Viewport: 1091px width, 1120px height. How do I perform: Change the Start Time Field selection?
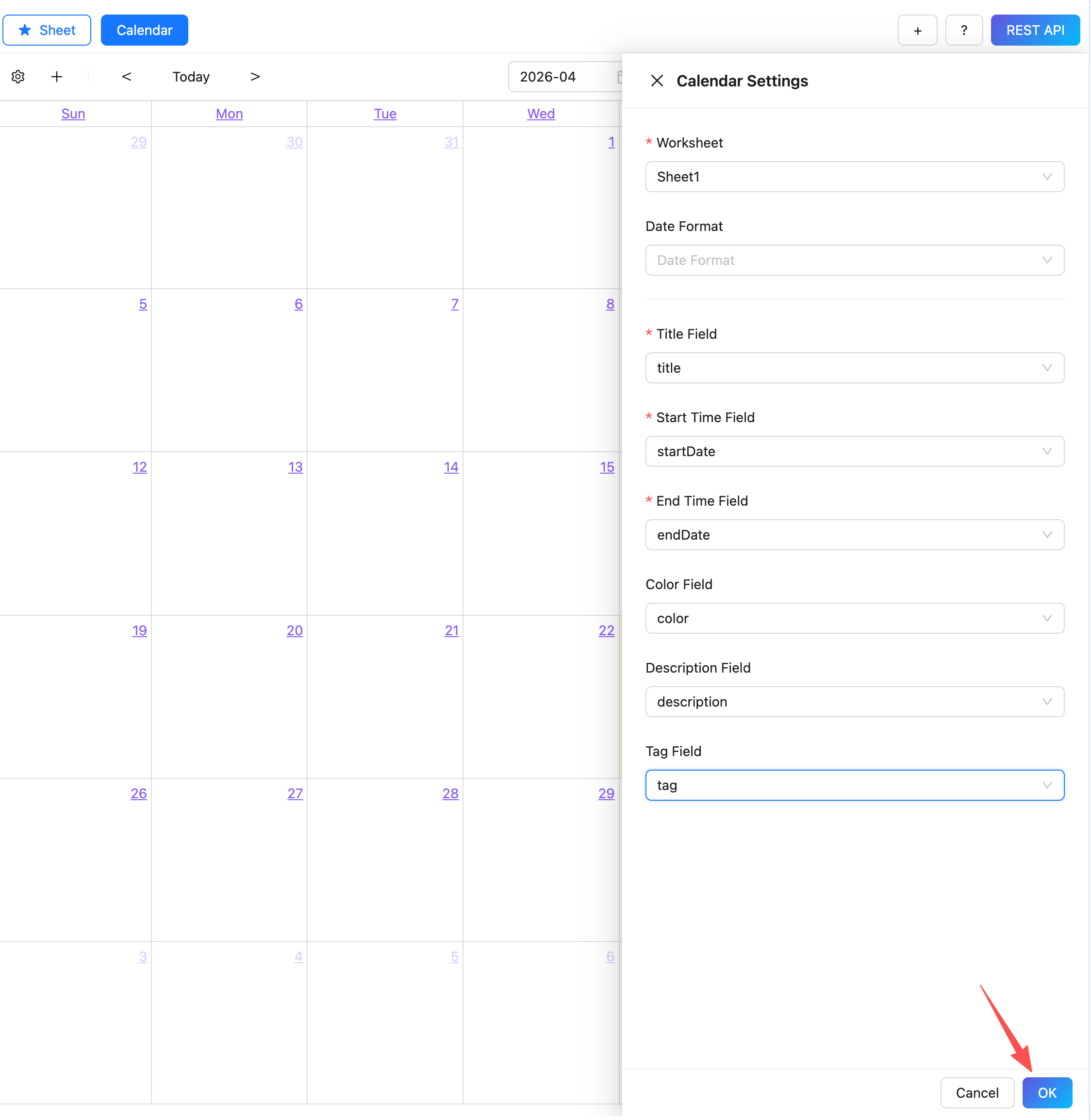pyautogui.click(x=854, y=451)
